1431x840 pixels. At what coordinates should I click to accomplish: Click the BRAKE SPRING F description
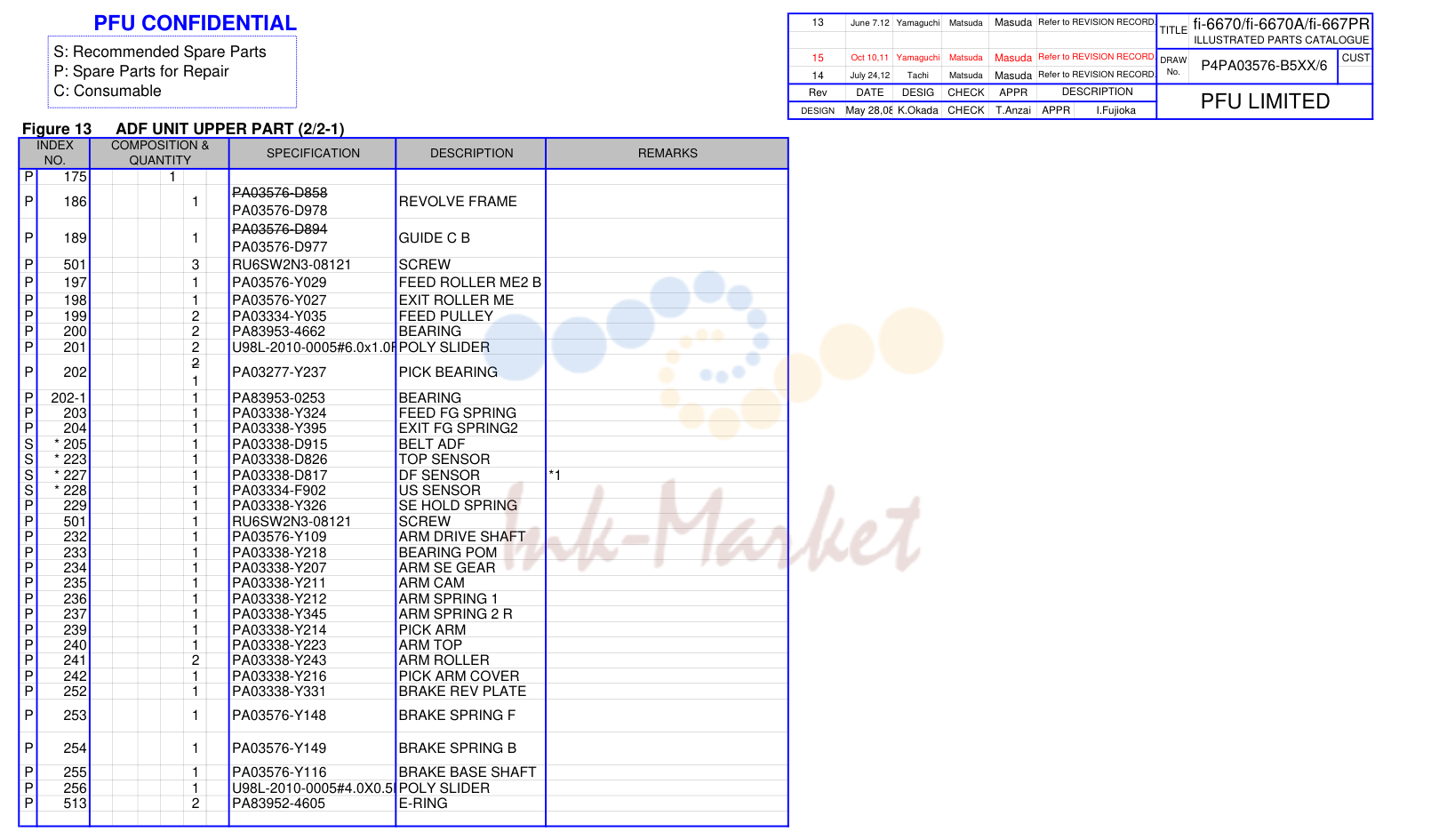point(457,716)
